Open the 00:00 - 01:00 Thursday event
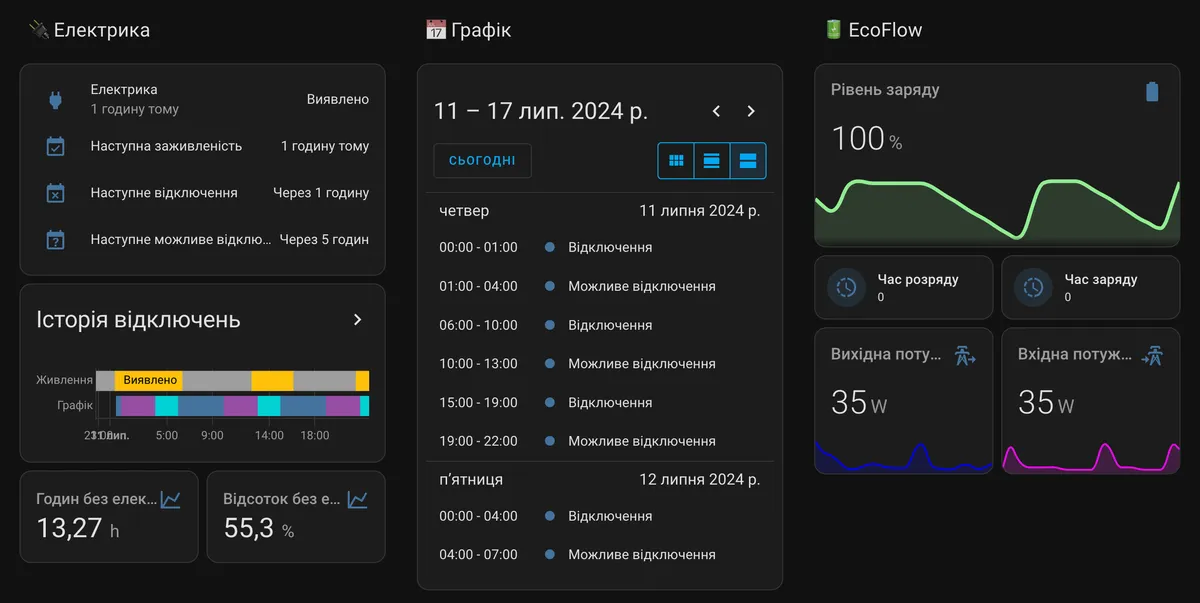This screenshot has width=1200, height=603. [600, 247]
